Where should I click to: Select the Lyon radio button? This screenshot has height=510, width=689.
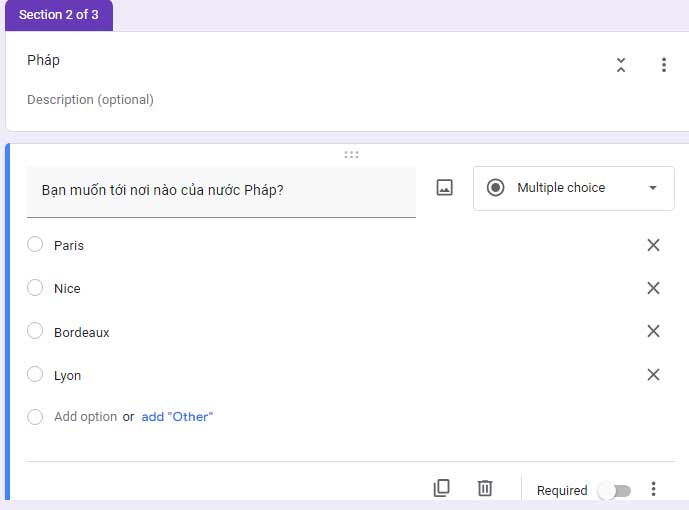click(35, 375)
